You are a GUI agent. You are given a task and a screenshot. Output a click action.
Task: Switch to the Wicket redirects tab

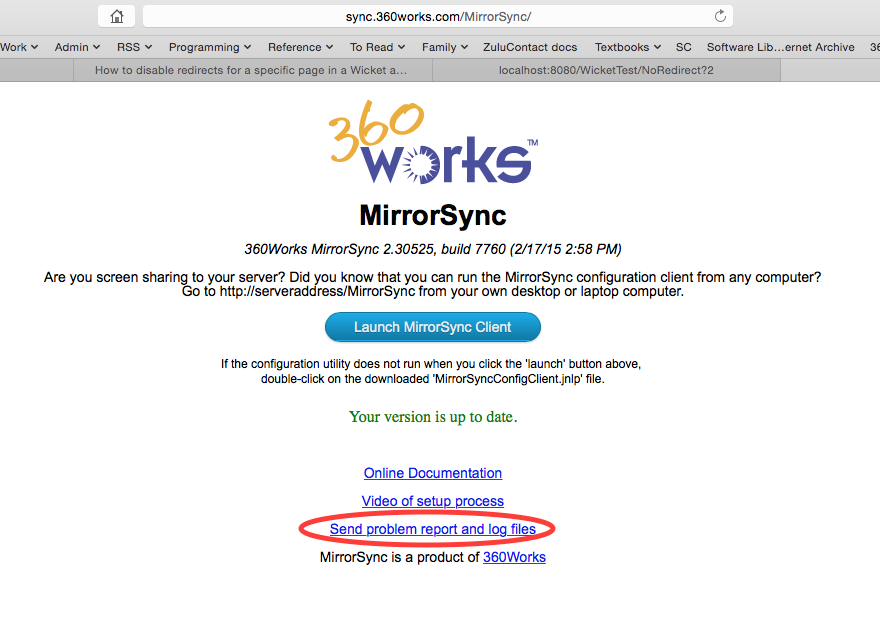253,70
